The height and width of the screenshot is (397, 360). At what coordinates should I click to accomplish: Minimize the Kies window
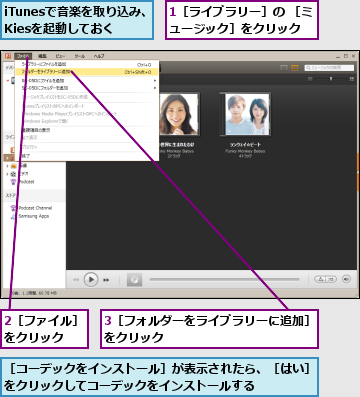[x=338, y=56]
